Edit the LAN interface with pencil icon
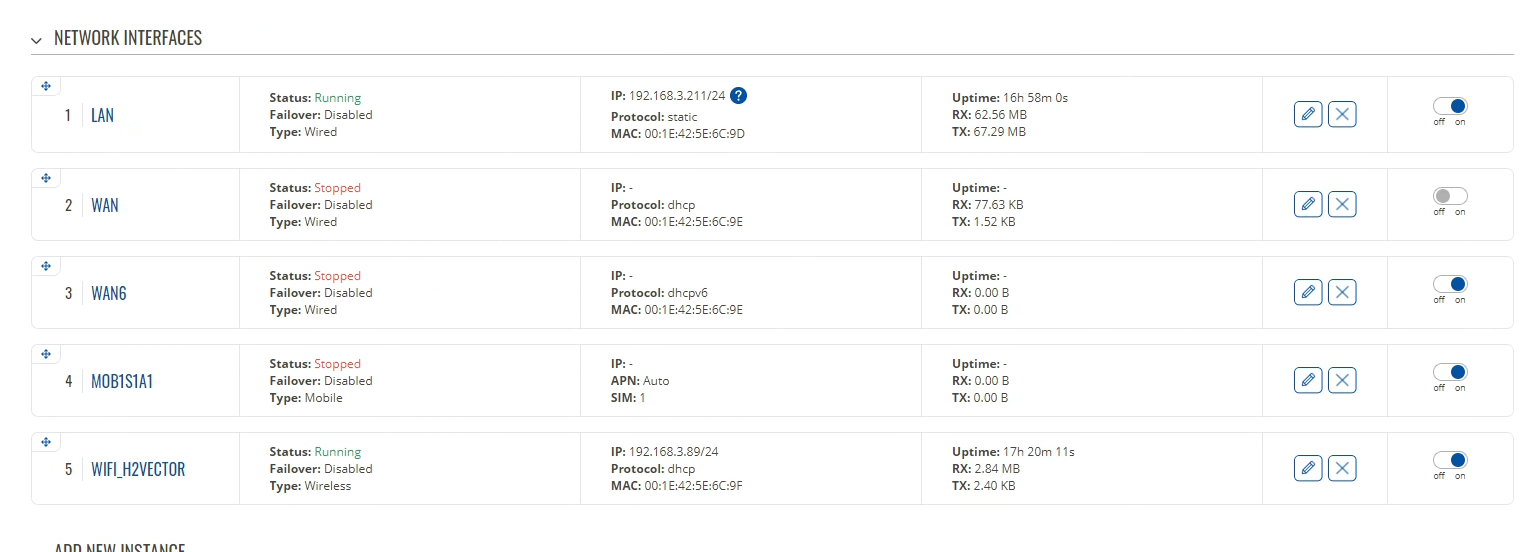Image resolution: width=1539 pixels, height=552 pixels. 1308,114
